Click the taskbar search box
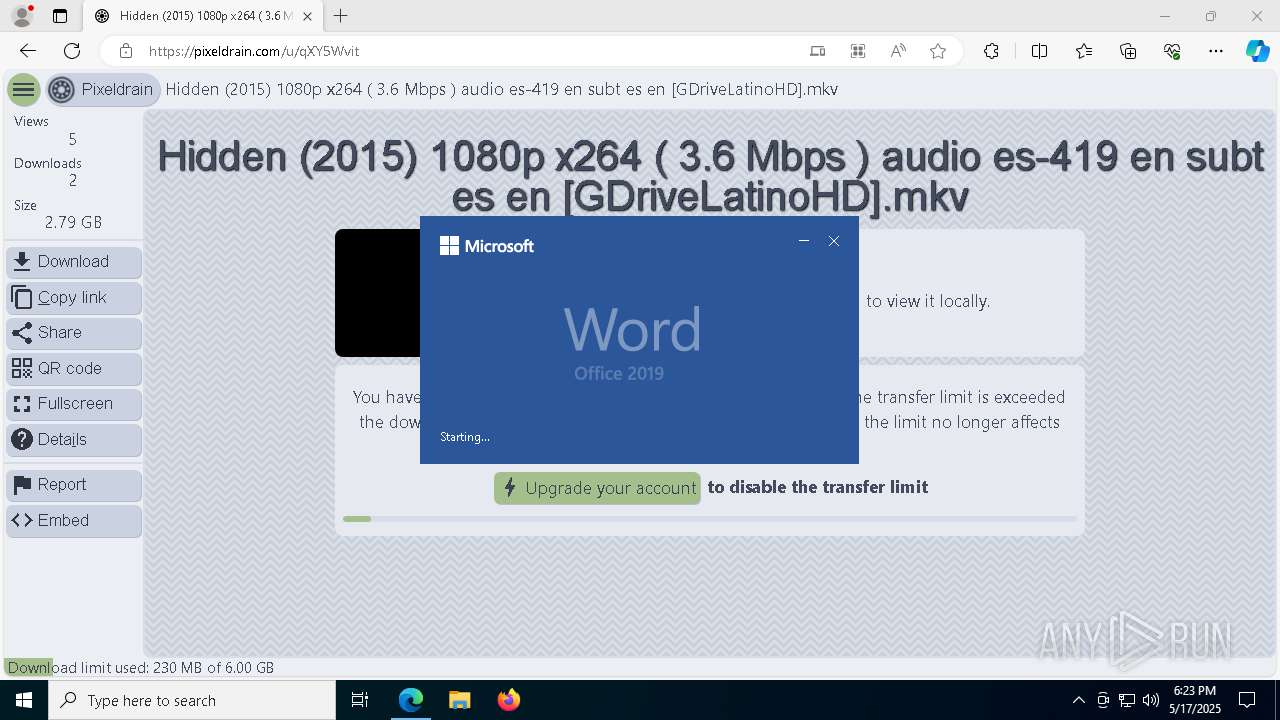 [192, 700]
